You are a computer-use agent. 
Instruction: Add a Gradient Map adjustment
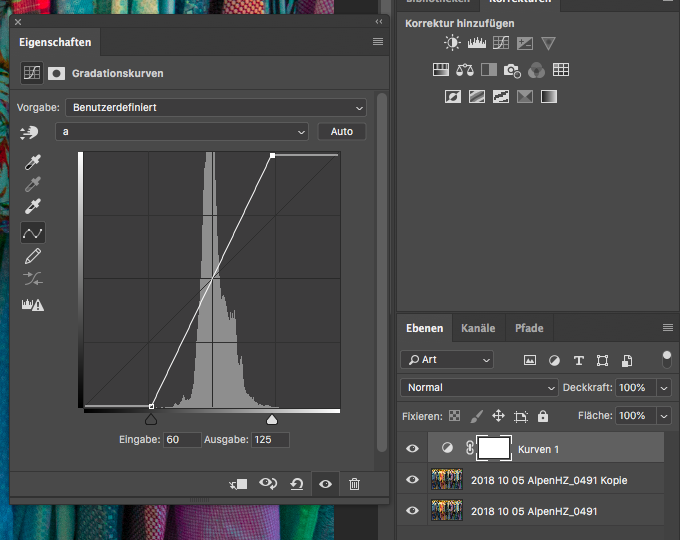[549, 96]
